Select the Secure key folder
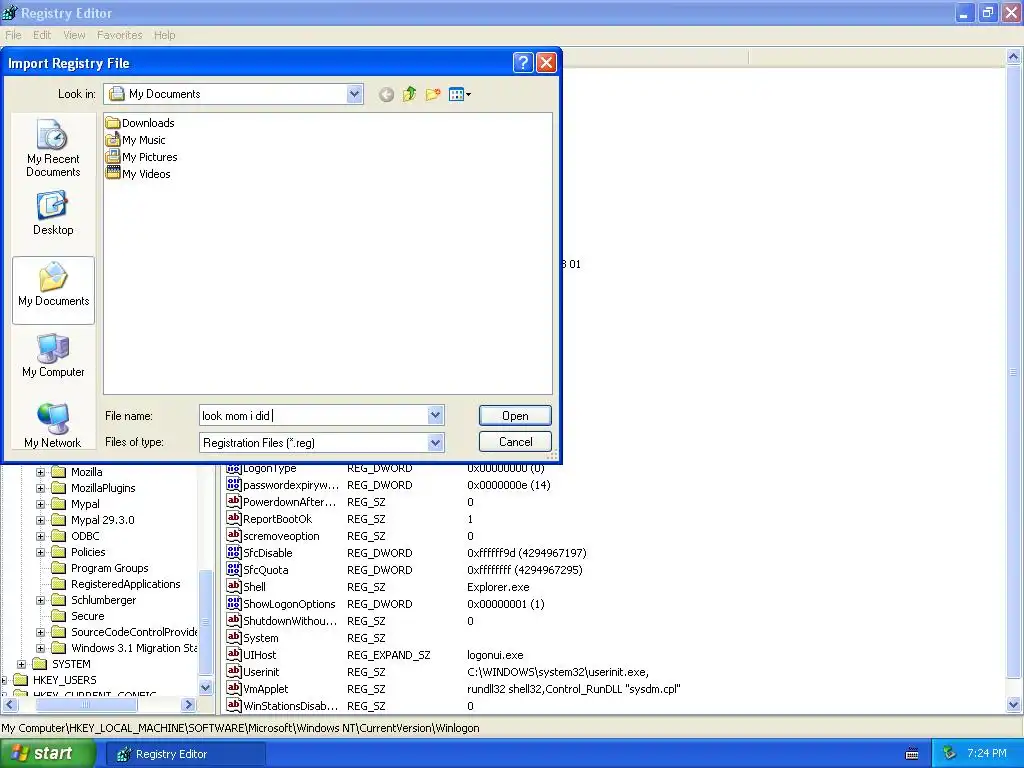Viewport: 1024px width, 768px height. click(x=78, y=616)
